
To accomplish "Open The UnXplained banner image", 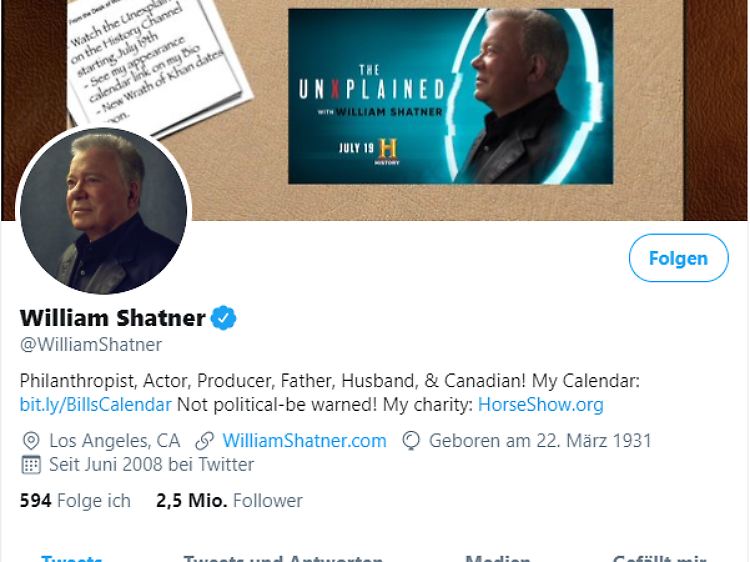I will pos(450,96).
